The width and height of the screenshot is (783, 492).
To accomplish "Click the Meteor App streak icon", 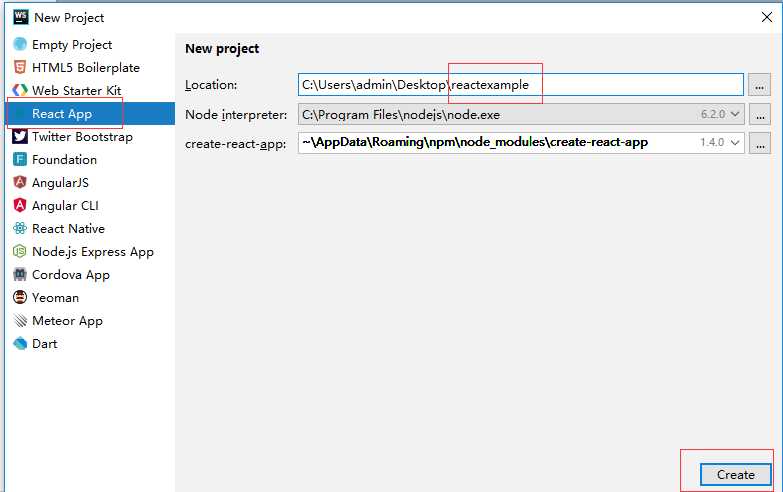I will tap(20, 320).
